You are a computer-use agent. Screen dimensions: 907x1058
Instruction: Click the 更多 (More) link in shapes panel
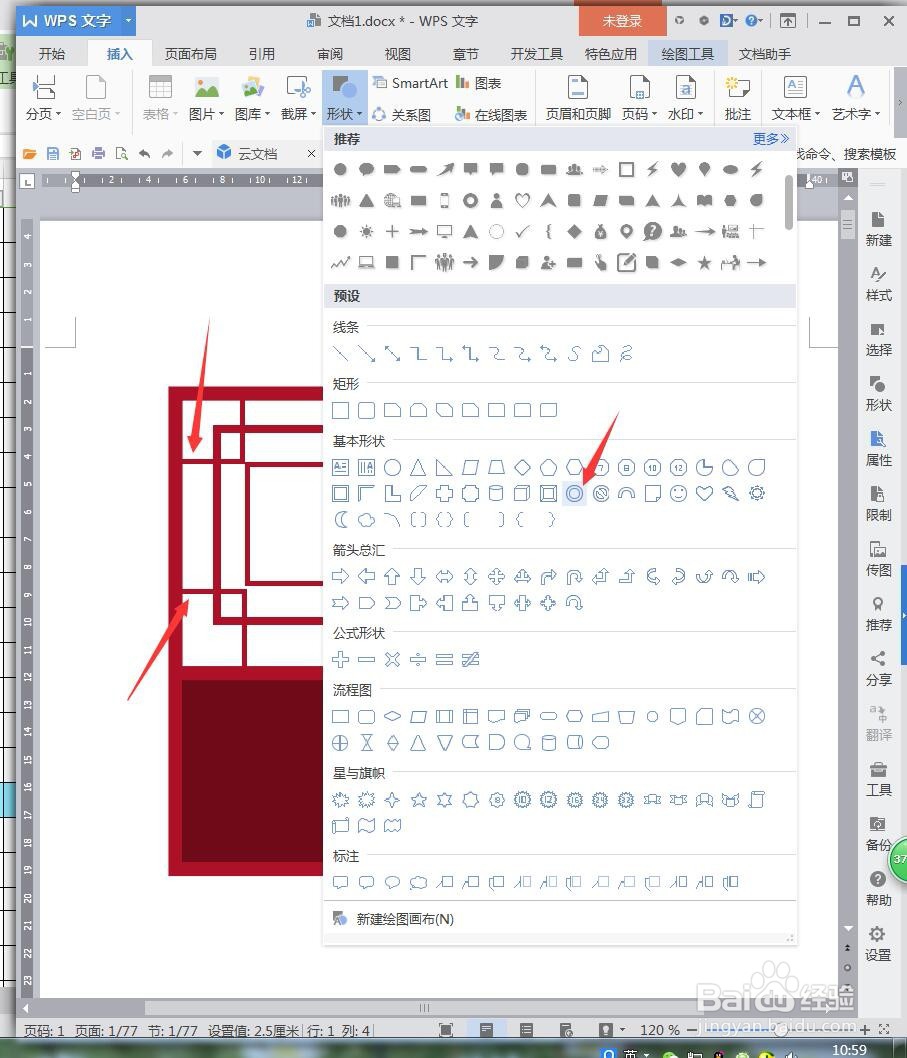coord(771,139)
